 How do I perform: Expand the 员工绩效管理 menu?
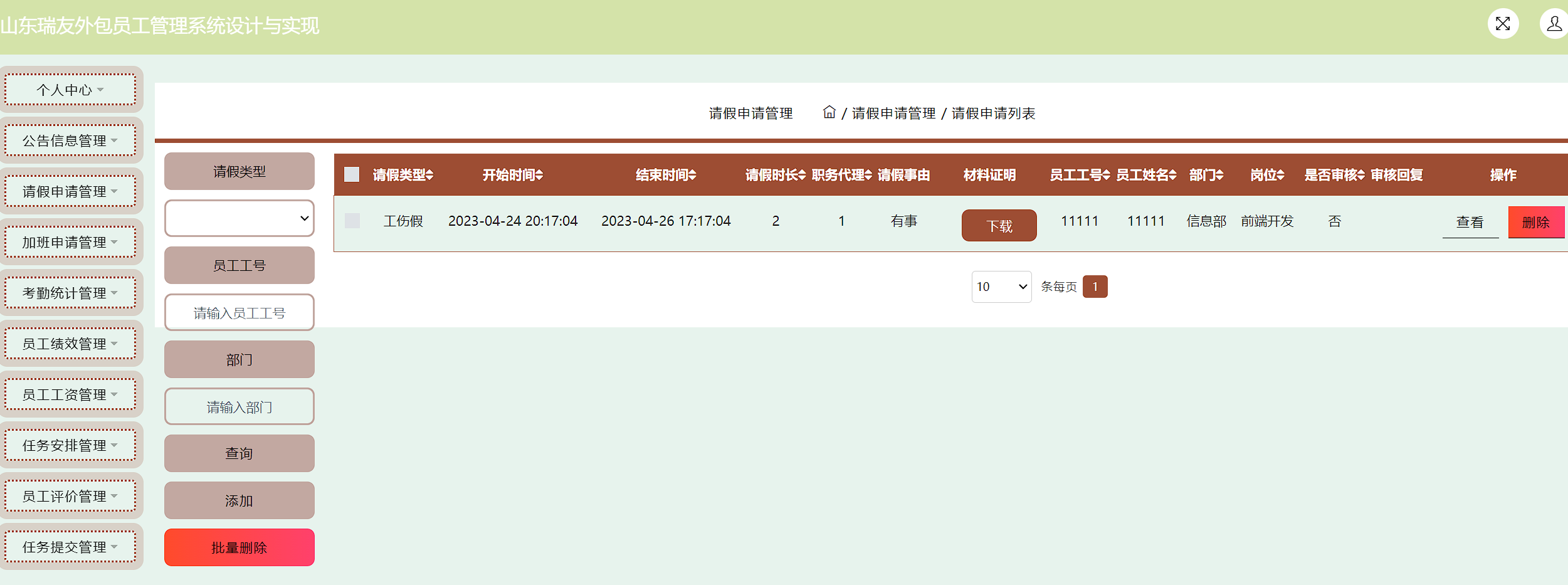point(70,344)
